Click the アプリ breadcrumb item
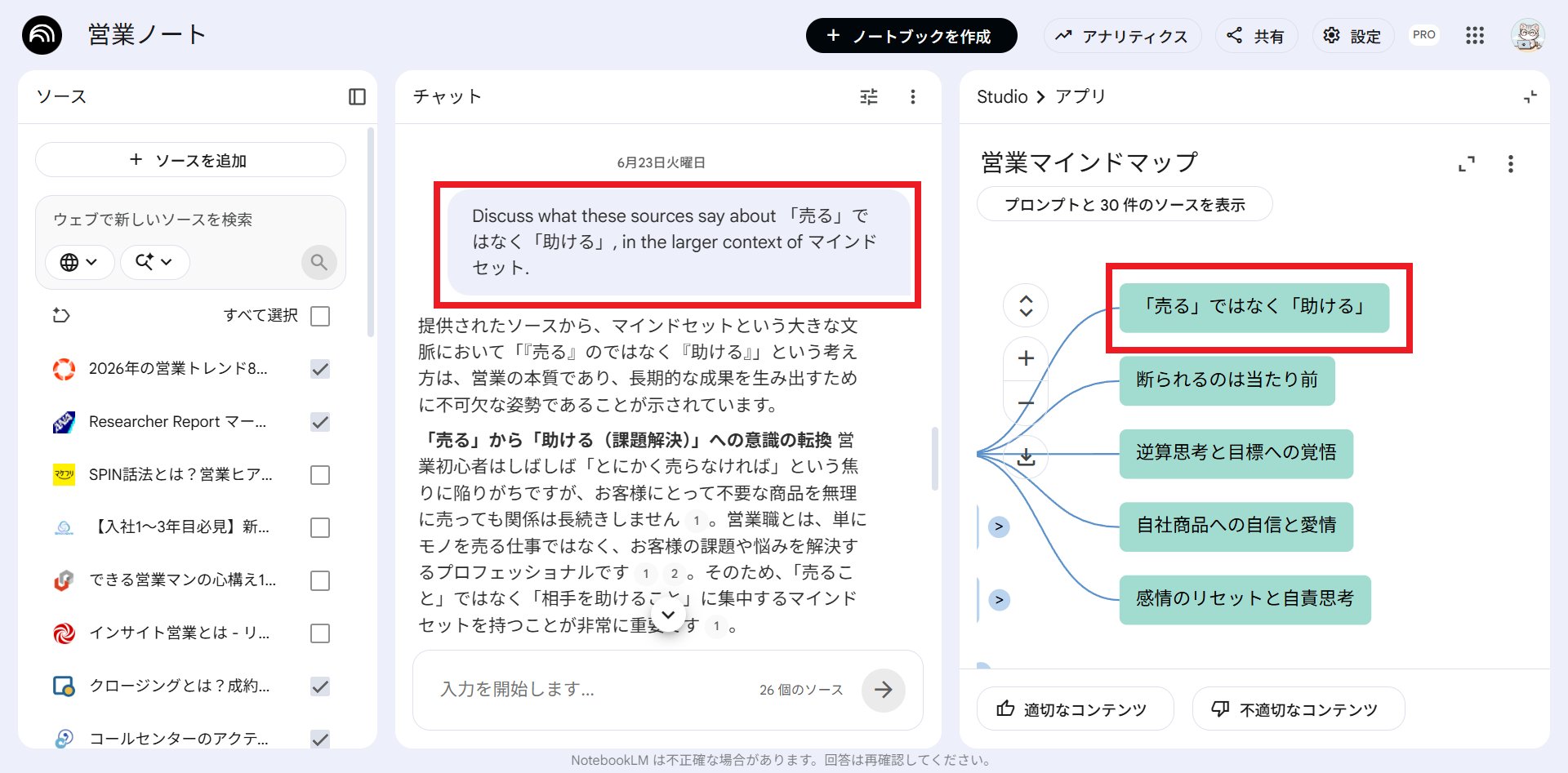 (1080, 96)
